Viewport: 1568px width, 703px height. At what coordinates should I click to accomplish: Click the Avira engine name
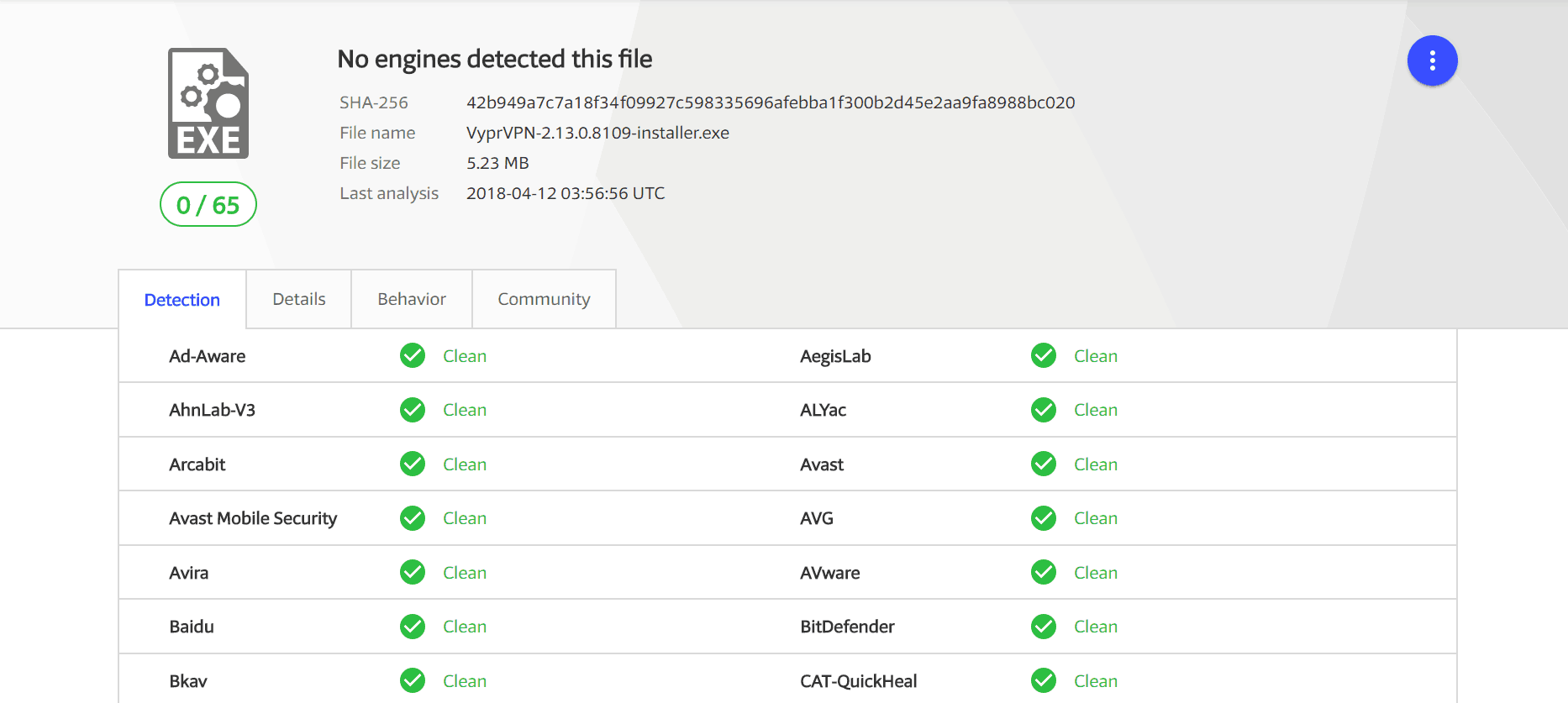[x=189, y=573]
